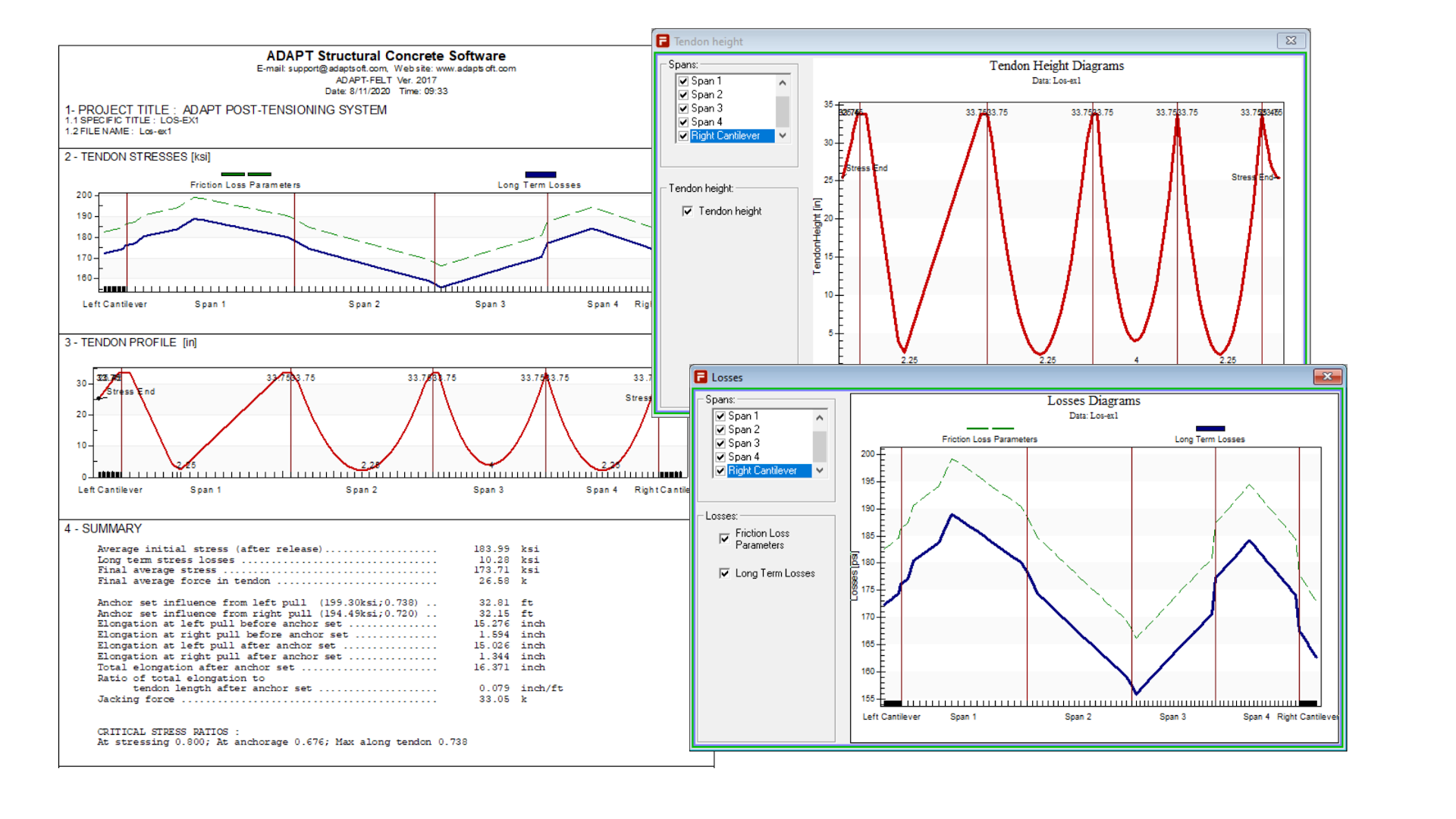Select Right Cantilever in Losses spans list

click(x=762, y=471)
